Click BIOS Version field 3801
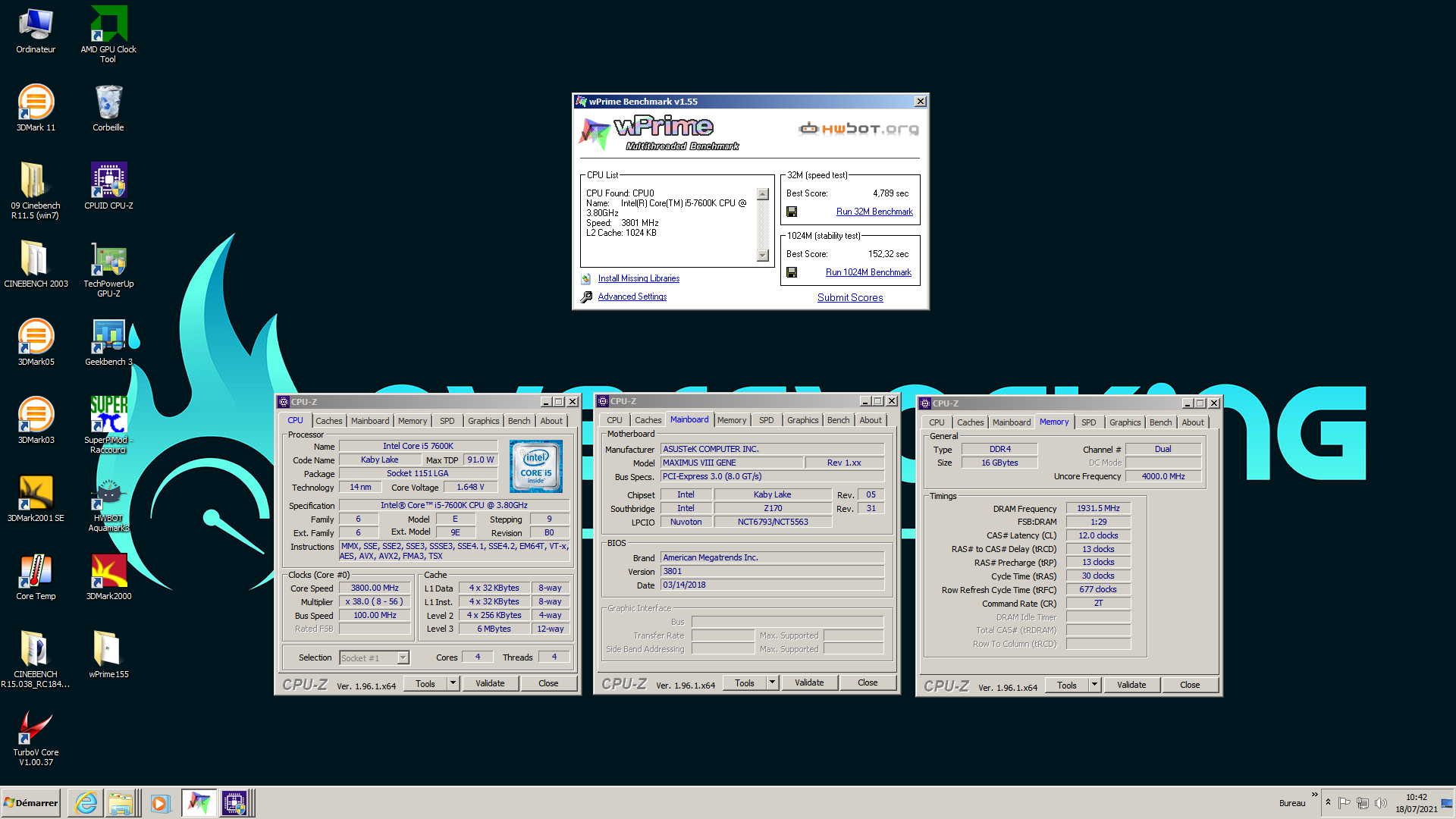Screen dimensions: 1456x819 (772, 571)
